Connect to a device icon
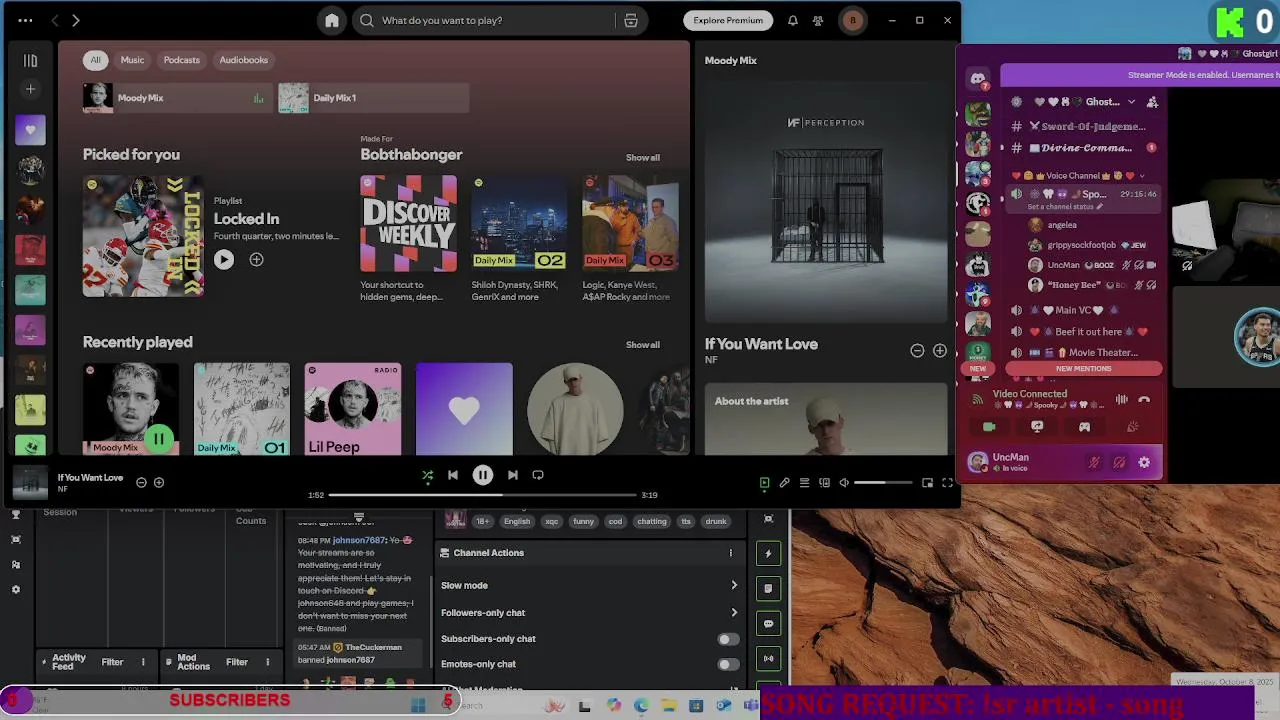Viewport: 1280px width, 720px height. 824,483
